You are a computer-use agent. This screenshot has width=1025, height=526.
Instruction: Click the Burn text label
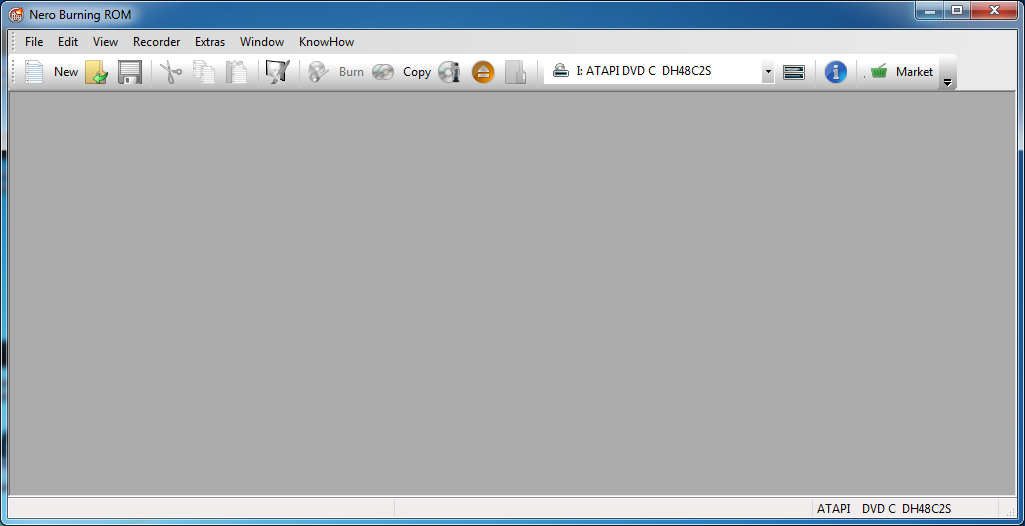[x=351, y=72]
